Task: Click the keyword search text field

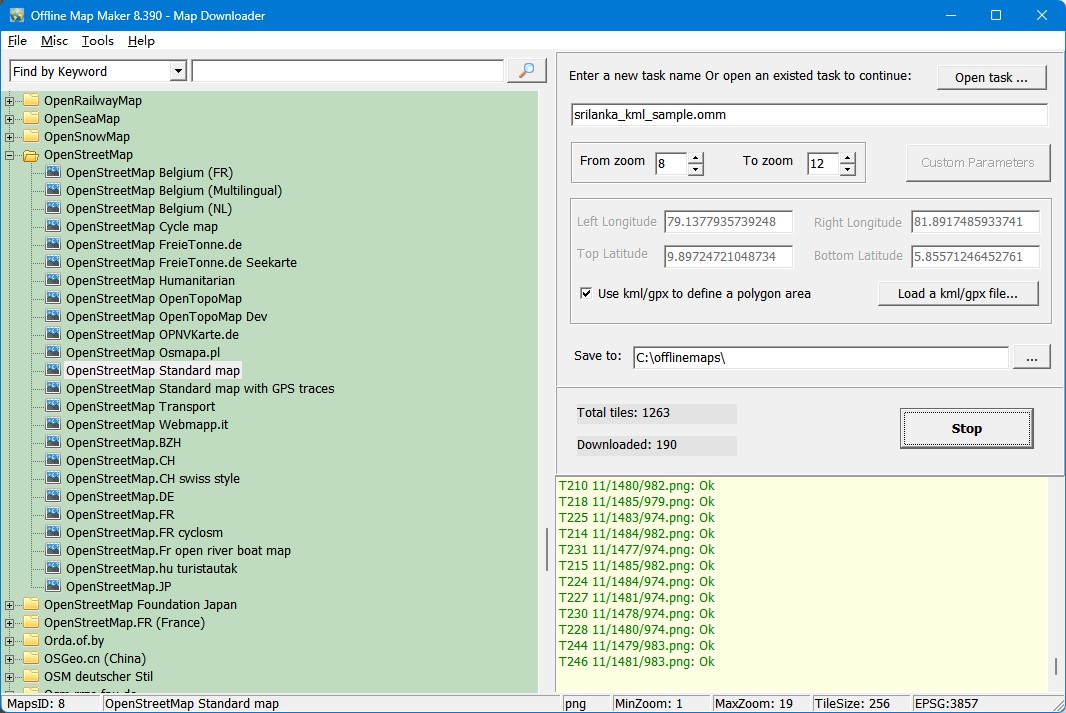Action: click(x=347, y=71)
